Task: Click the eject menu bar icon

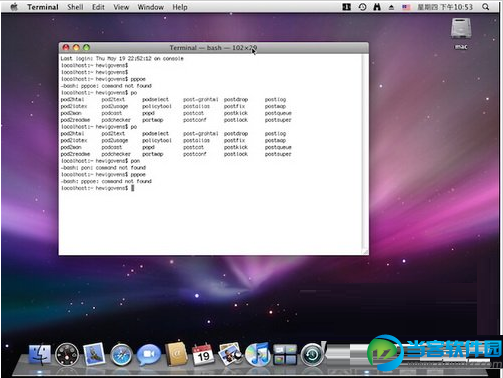Action: tap(391, 7)
